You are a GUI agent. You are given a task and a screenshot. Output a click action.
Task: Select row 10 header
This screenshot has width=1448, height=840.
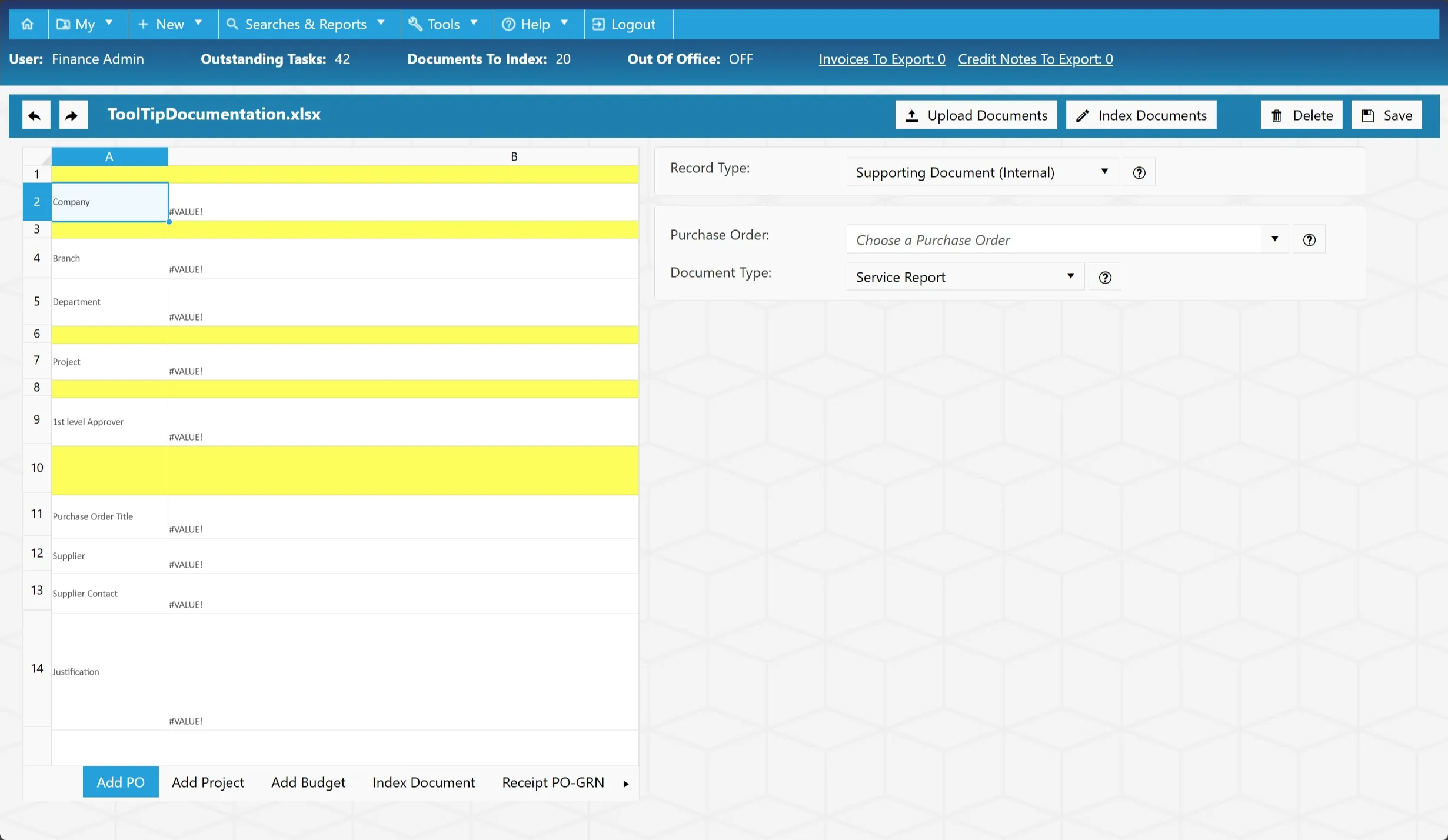(37, 468)
